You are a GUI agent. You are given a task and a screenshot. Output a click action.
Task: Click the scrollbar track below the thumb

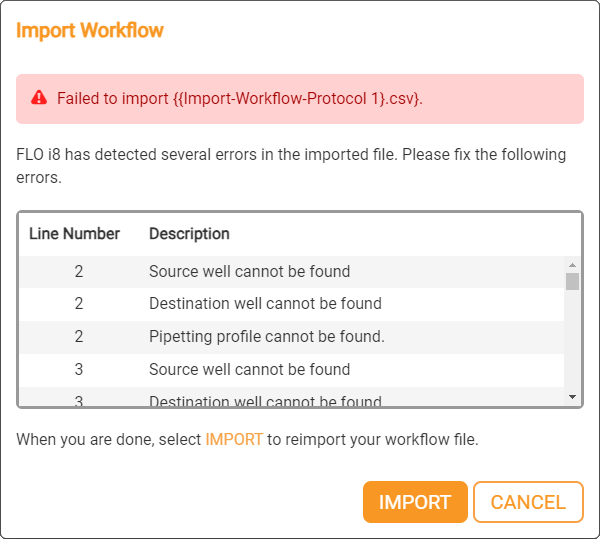coord(572,340)
